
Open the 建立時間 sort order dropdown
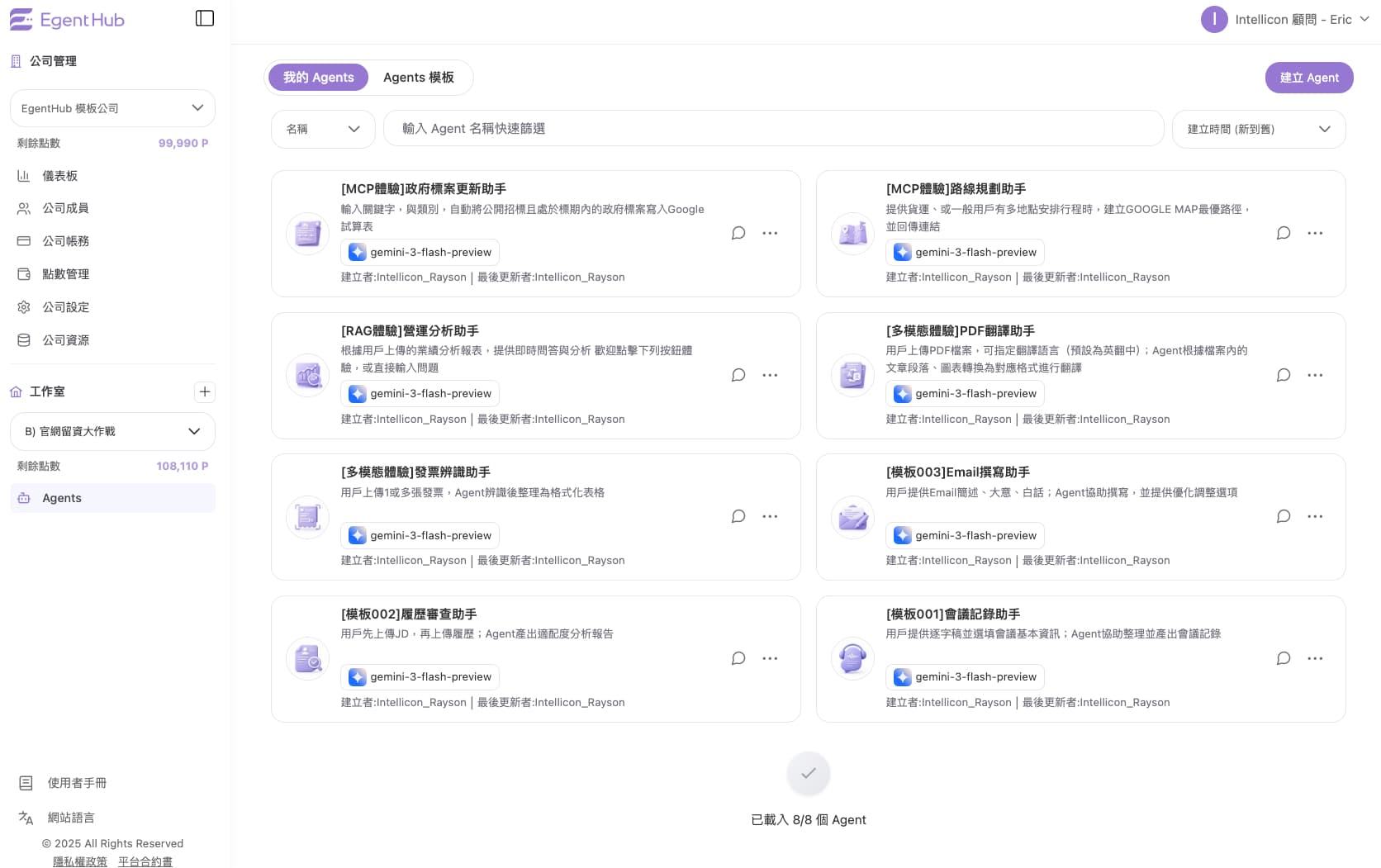pyautogui.click(x=1258, y=129)
